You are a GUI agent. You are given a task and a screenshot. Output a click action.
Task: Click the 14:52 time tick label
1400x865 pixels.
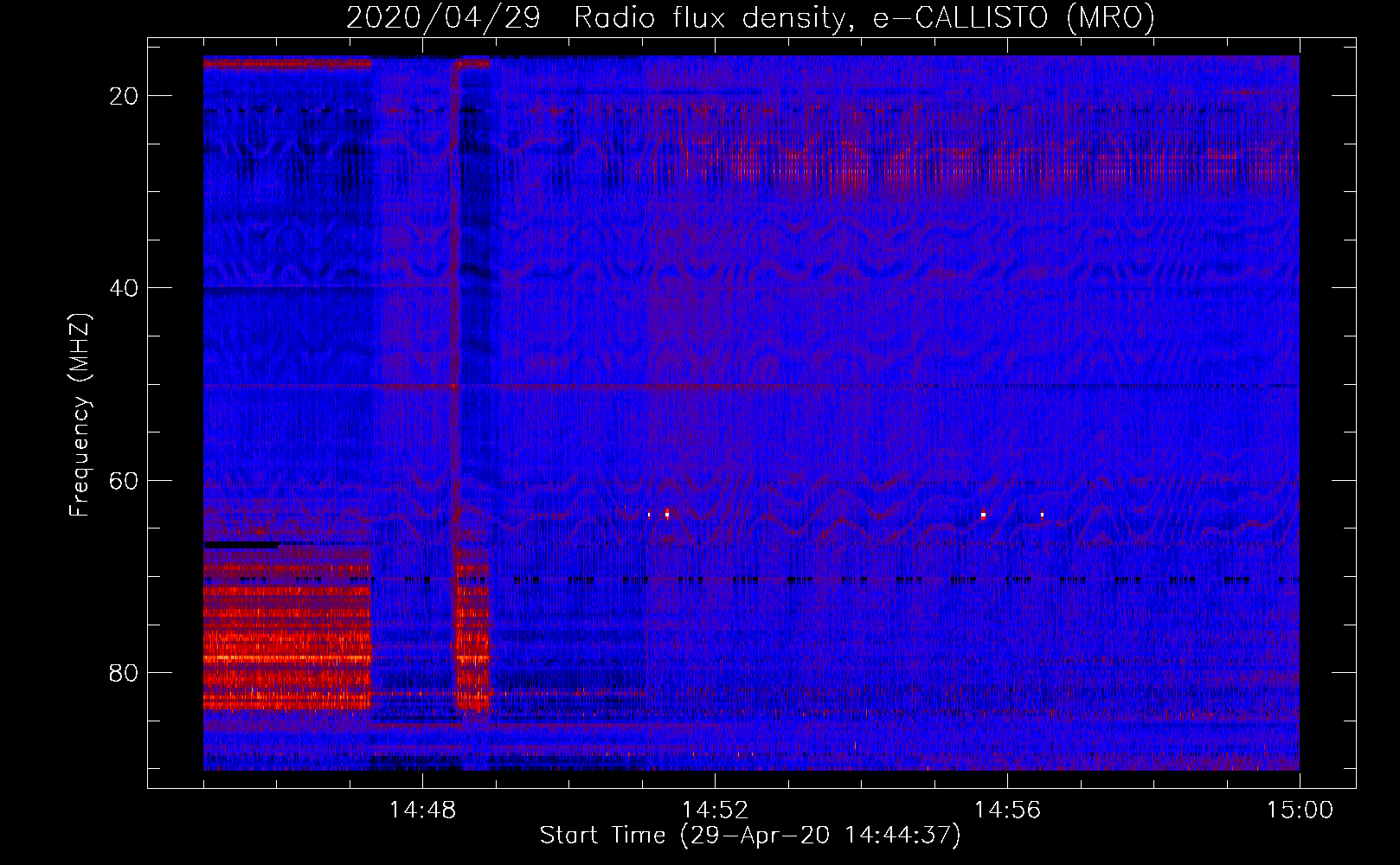point(715,810)
